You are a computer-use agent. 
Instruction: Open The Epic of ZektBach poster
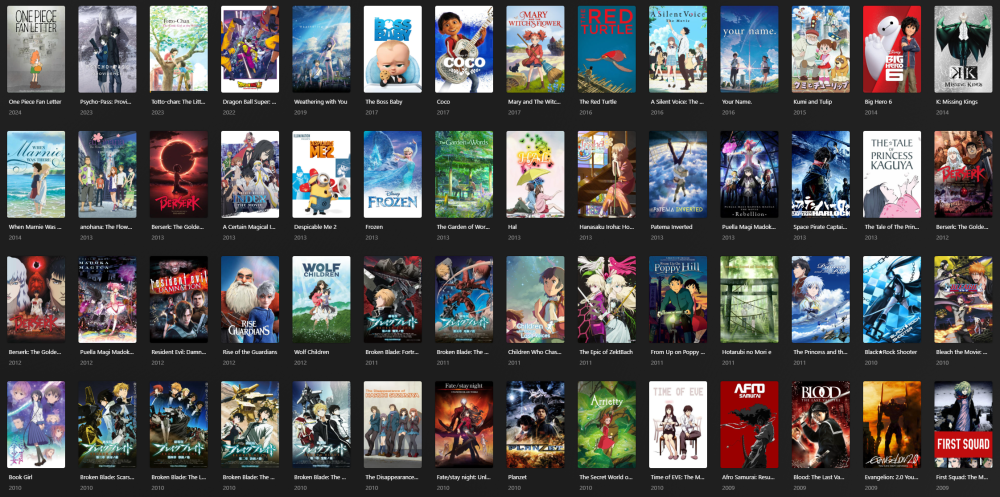tap(607, 299)
